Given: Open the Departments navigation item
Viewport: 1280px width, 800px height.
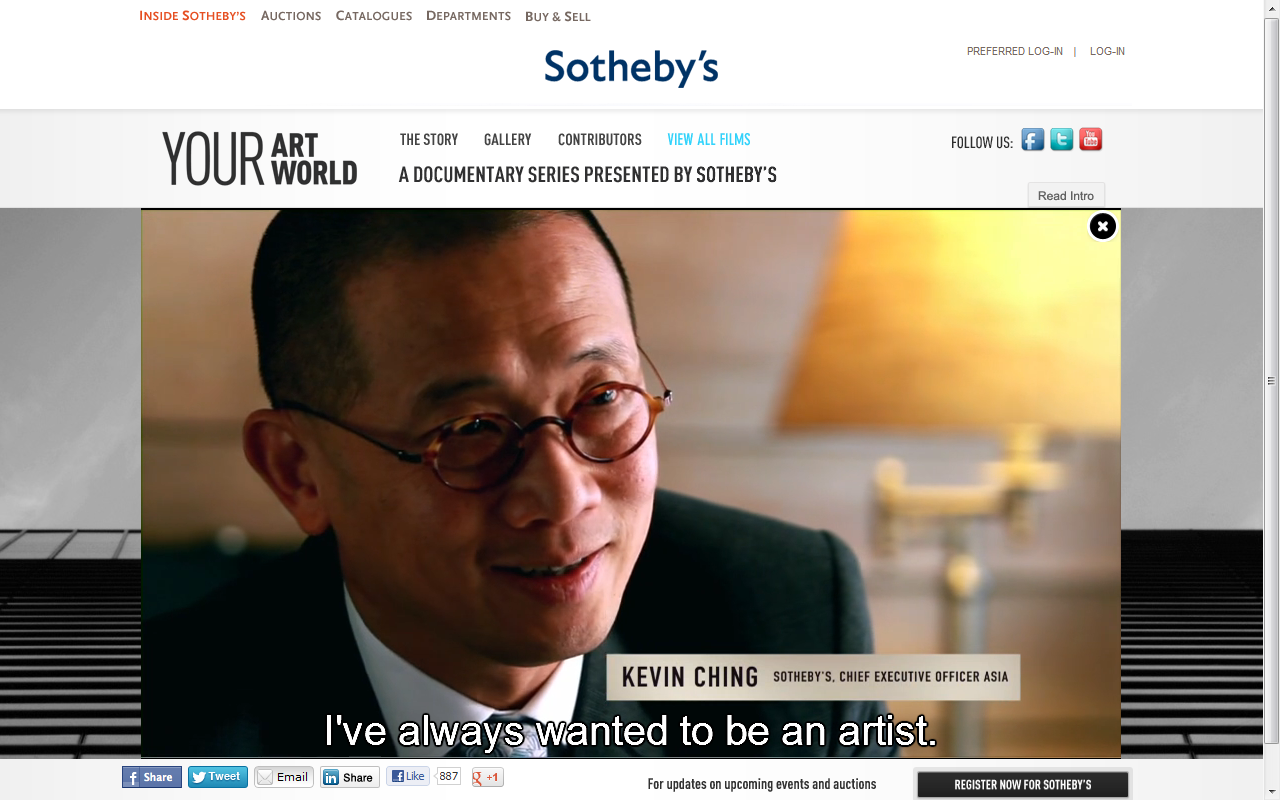Looking at the screenshot, I should pyautogui.click(x=468, y=16).
